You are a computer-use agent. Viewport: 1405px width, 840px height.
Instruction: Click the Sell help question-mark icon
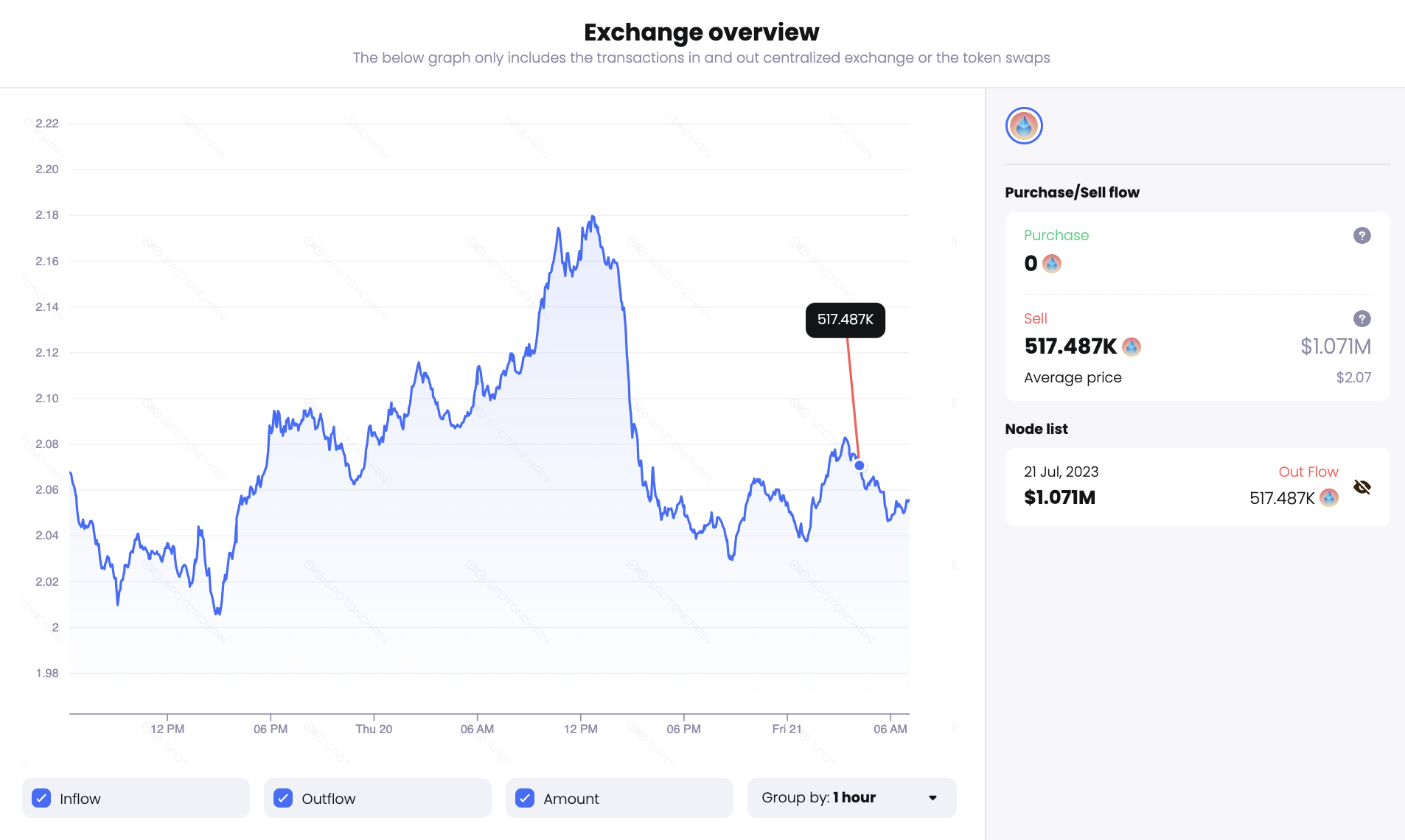[x=1361, y=319]
